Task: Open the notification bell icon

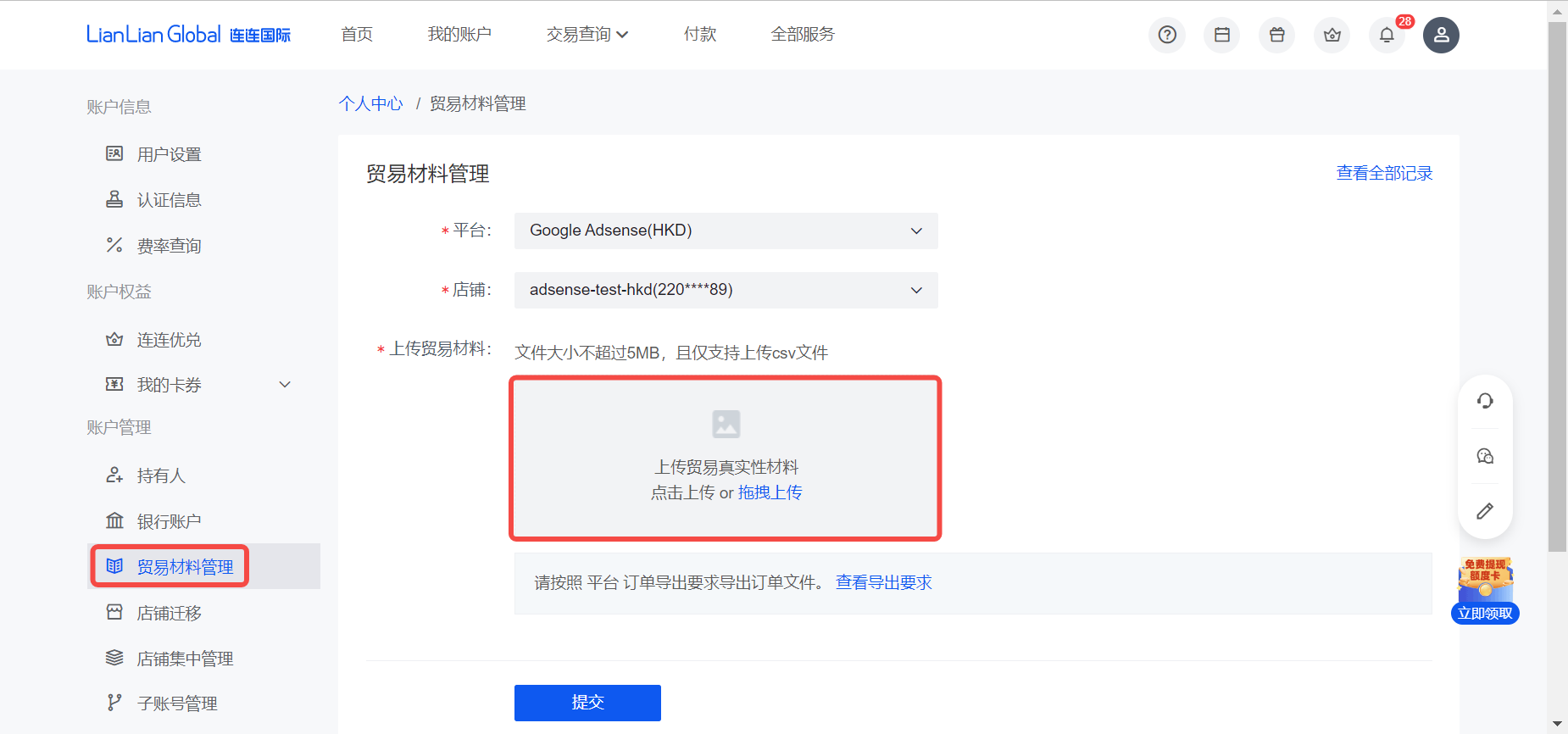Action: [x=1387, y=35]
